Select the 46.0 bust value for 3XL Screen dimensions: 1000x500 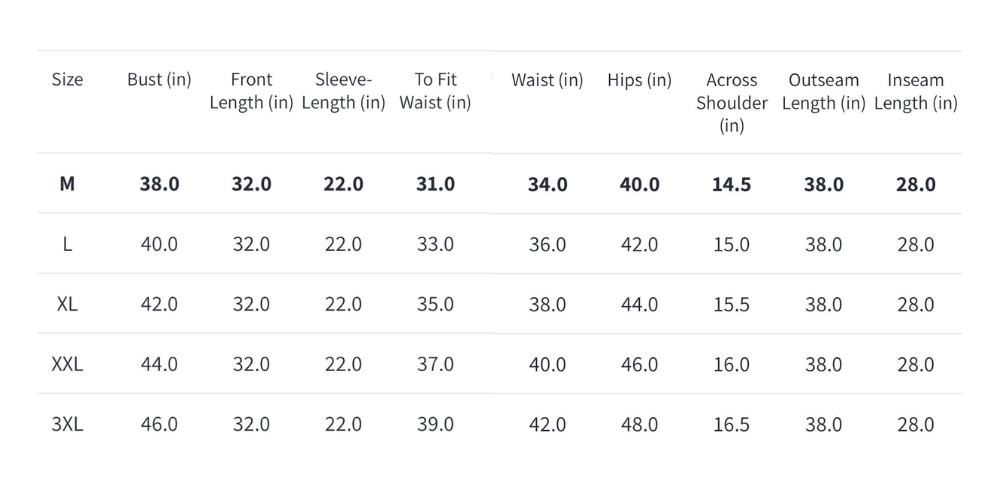pos(159,424)
